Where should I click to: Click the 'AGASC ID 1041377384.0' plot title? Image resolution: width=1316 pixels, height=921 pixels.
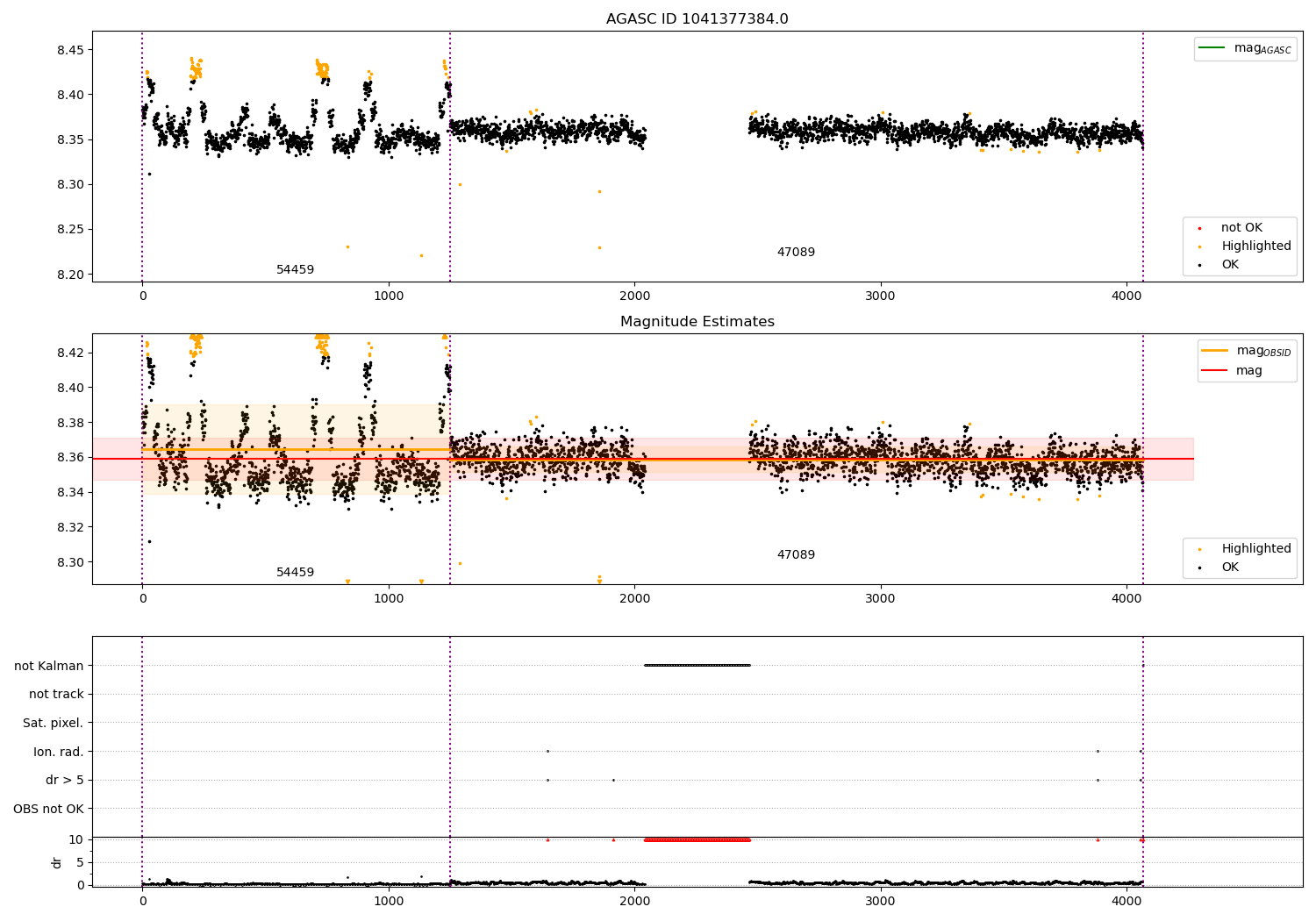(697, 19)
